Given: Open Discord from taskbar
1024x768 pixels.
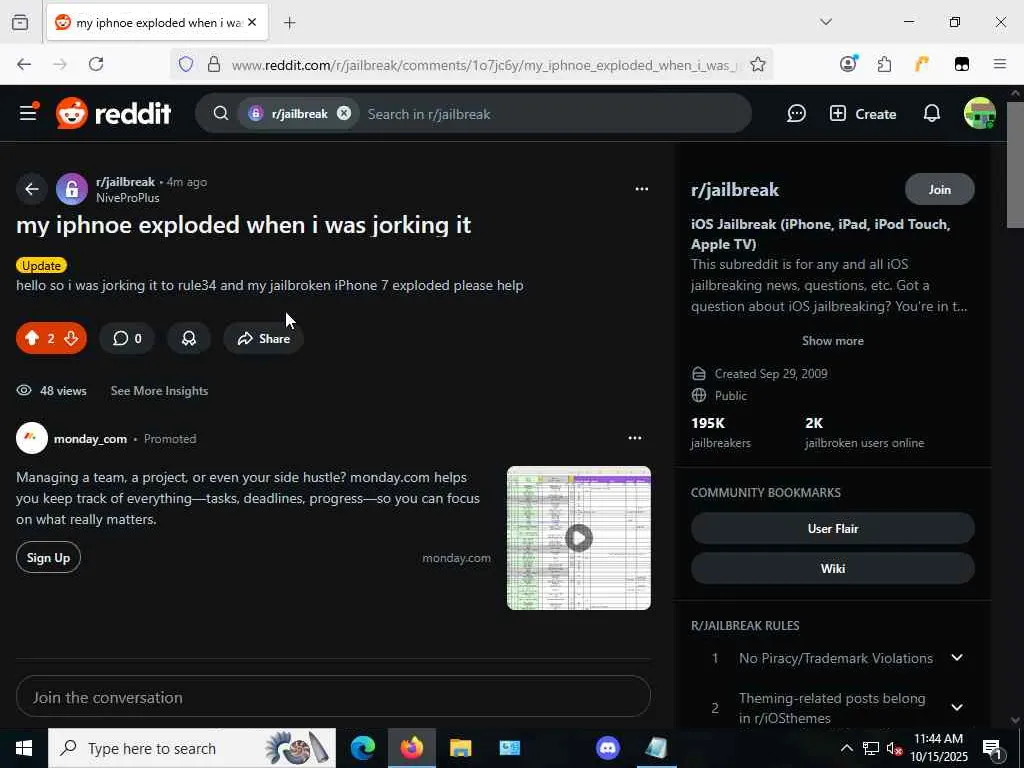Looking at the screenshot, I should click(607, 748).
